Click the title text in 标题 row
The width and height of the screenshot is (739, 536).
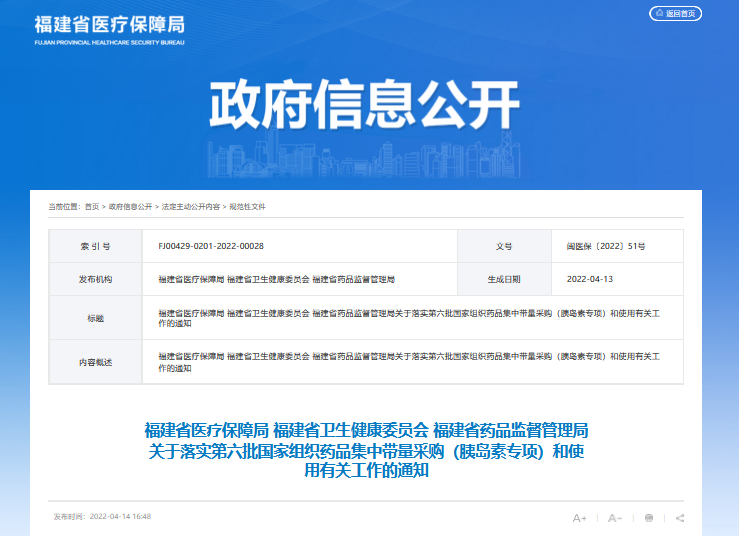click(409, 318)
